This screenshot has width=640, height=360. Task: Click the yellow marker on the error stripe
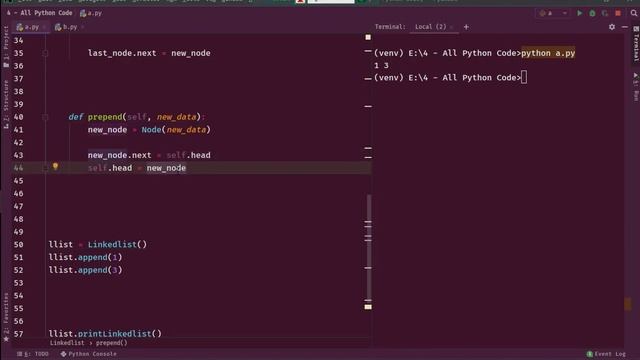pos(368,307)
